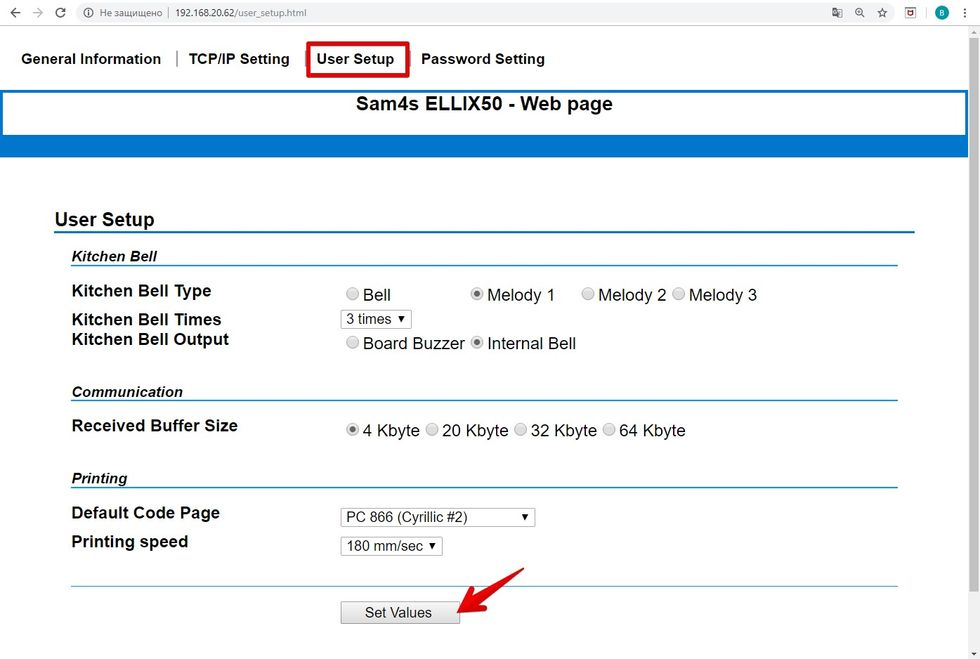Select the Melody 1 bell type

pyautogui.click(x=477, y=294)
